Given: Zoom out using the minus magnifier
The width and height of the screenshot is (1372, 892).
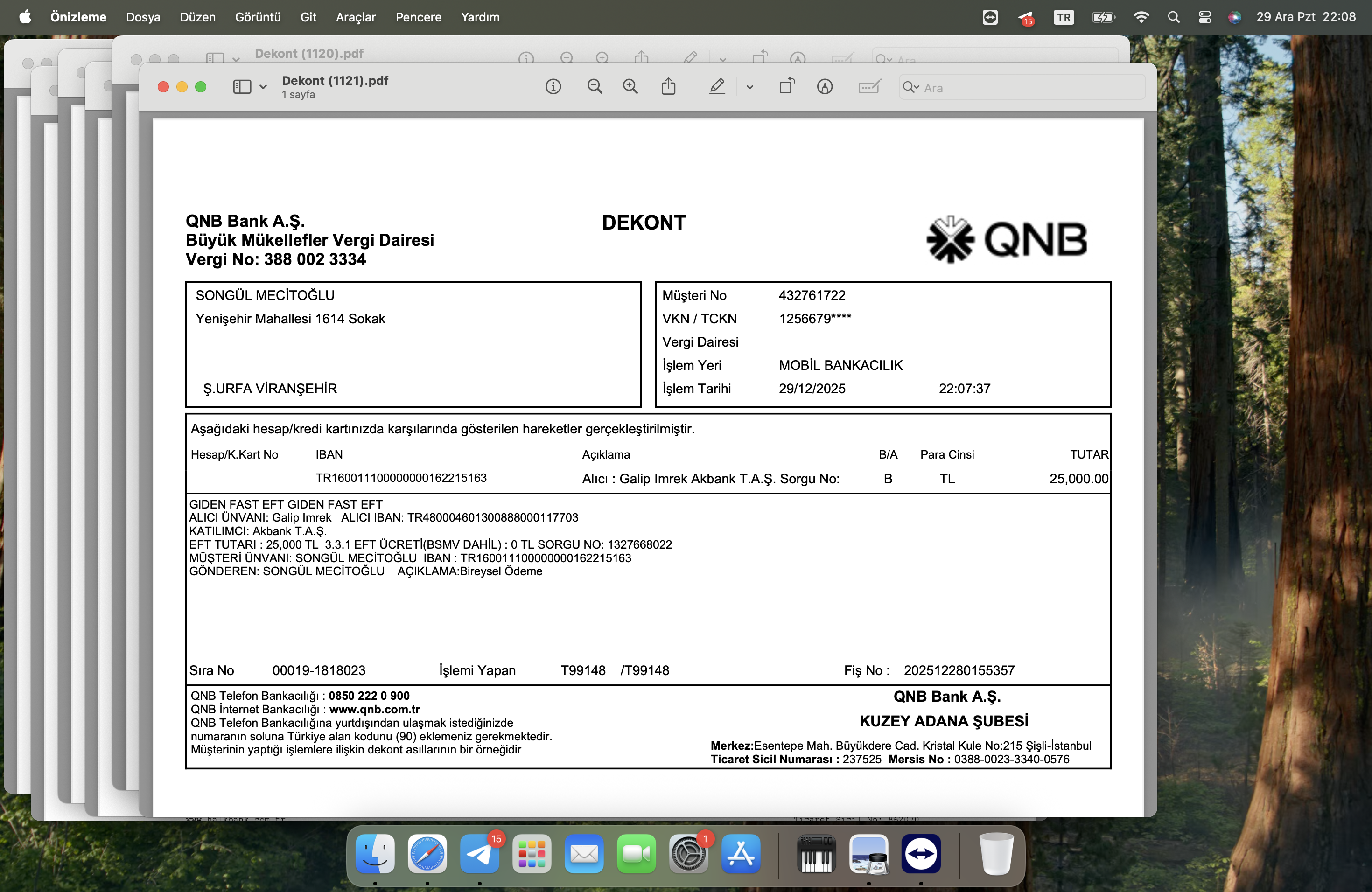Looking at the screenshot, I should click(595, 87).
